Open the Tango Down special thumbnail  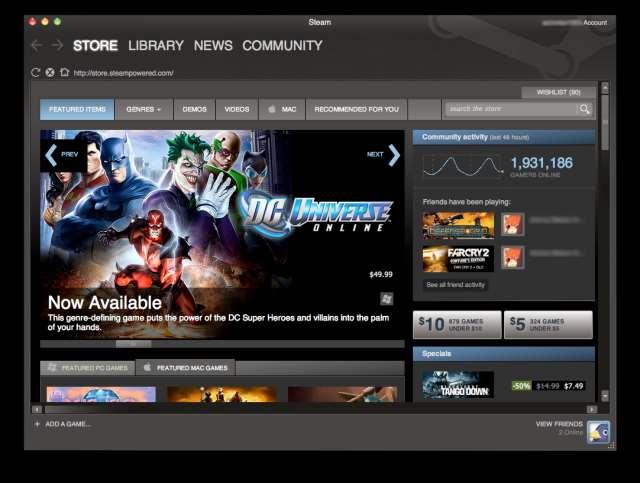click(458, 385)
